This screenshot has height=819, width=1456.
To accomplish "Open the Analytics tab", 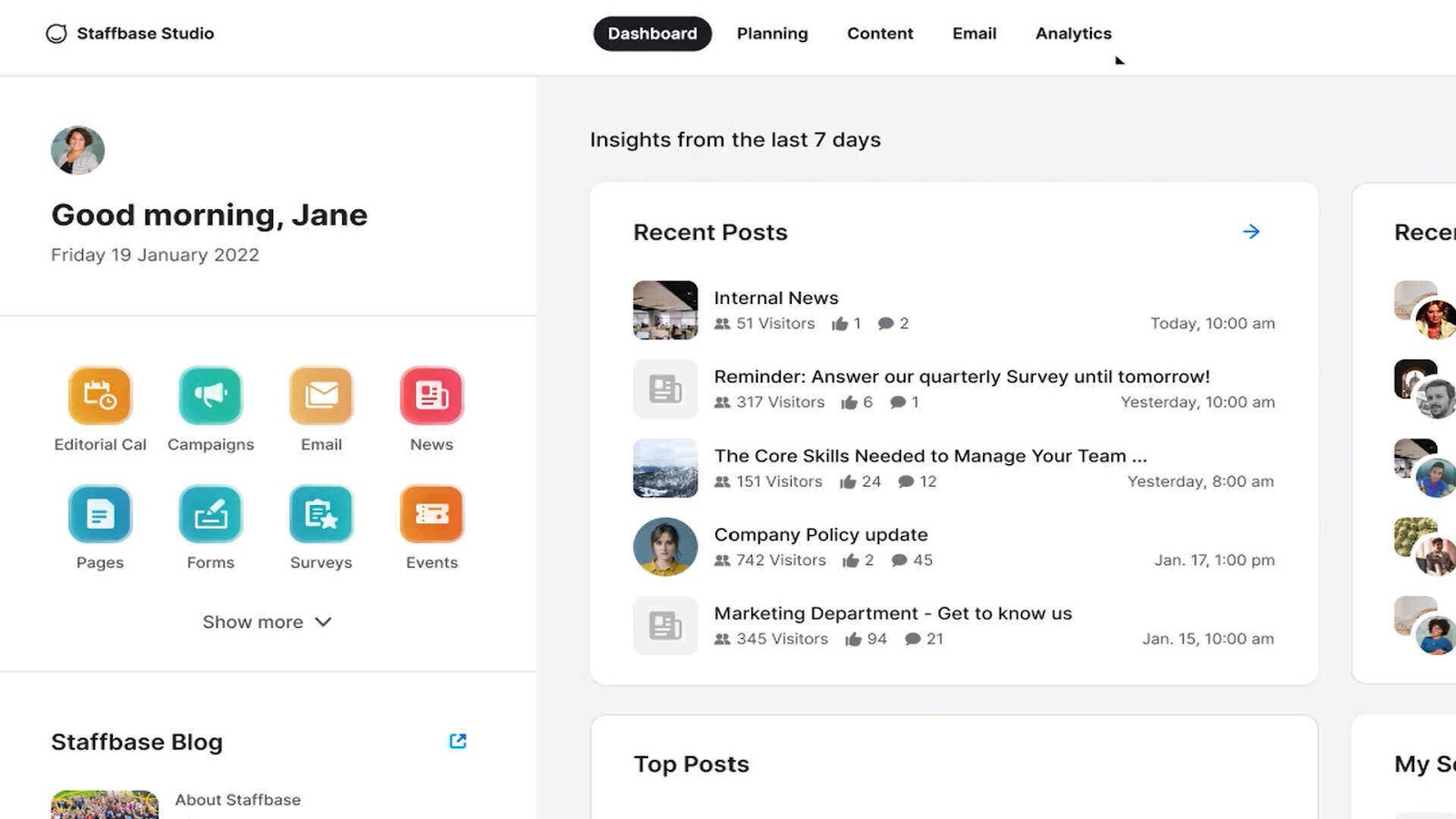I will pyautogui.click(x=1072, y=34).
